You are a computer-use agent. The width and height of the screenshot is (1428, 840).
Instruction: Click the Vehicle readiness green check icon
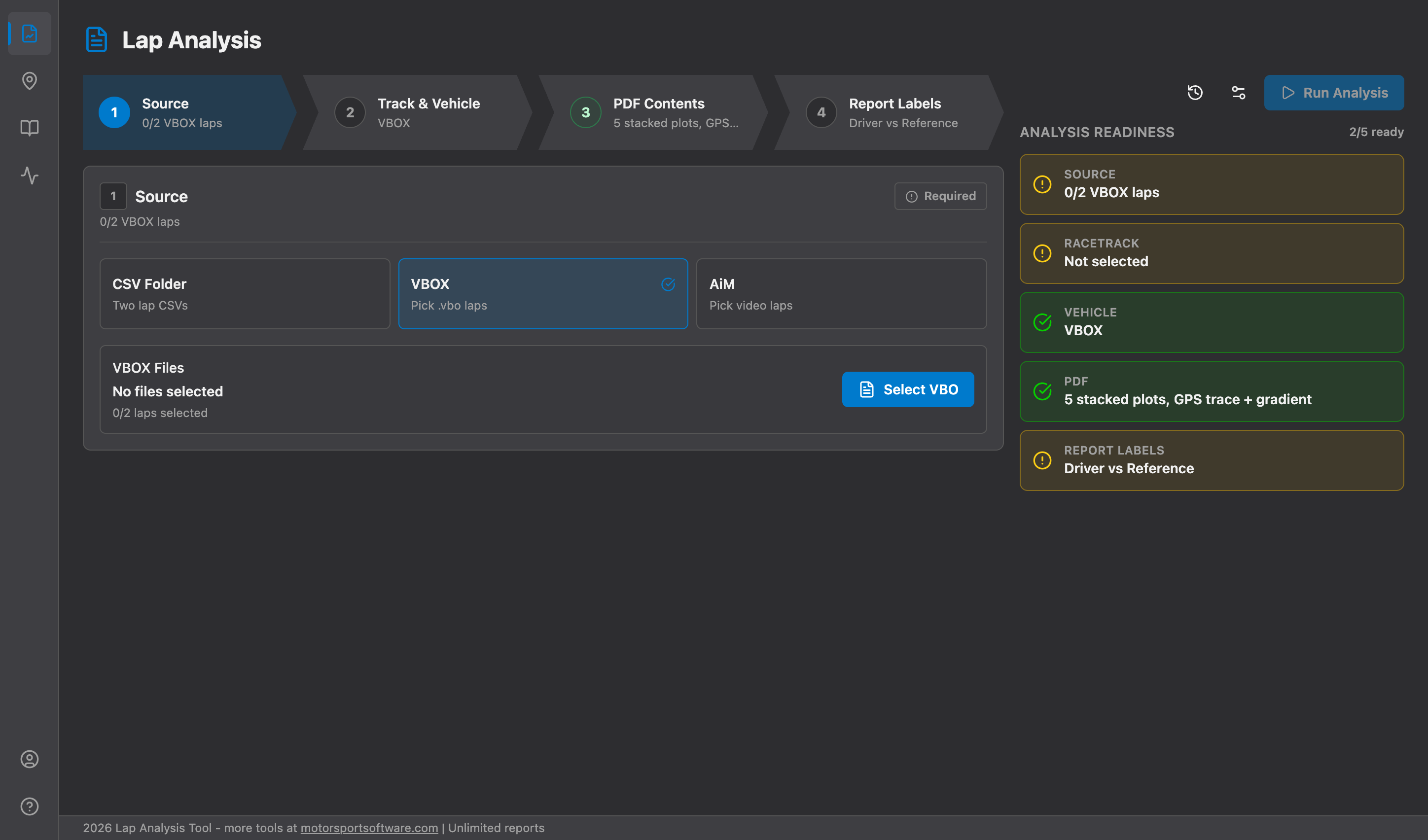(1042, 322)
